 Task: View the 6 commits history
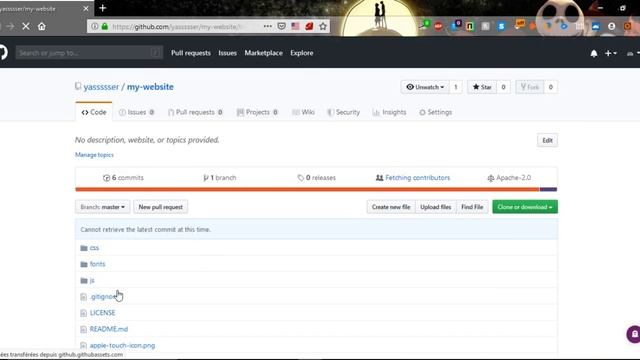coord(123,178)
